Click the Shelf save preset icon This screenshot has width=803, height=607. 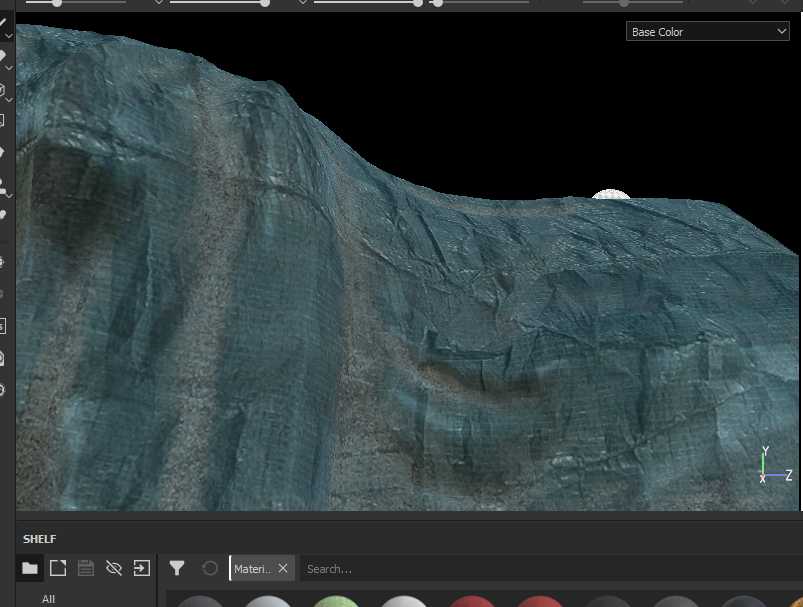point(86,568)
